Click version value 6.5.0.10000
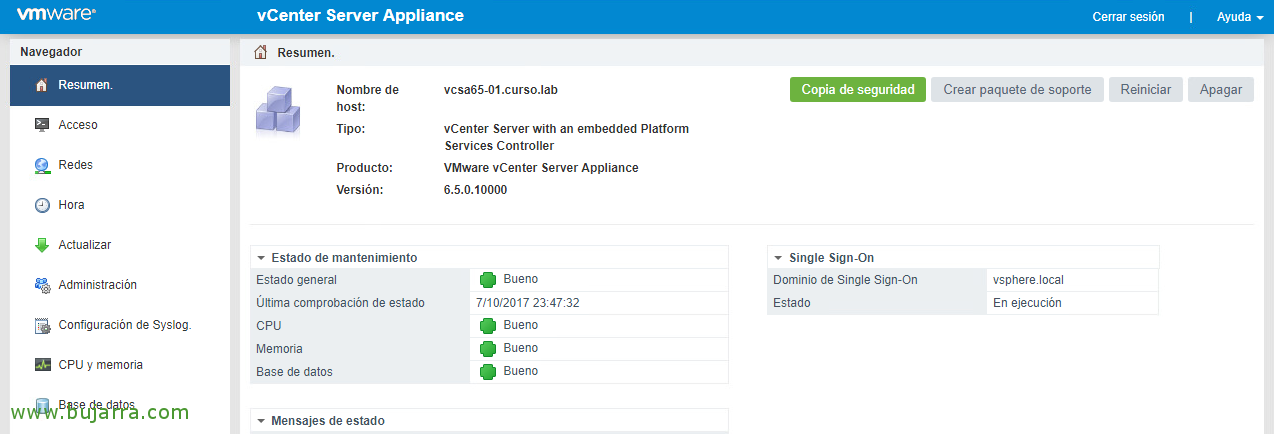The image size is (1274, 434). (476, 189)
